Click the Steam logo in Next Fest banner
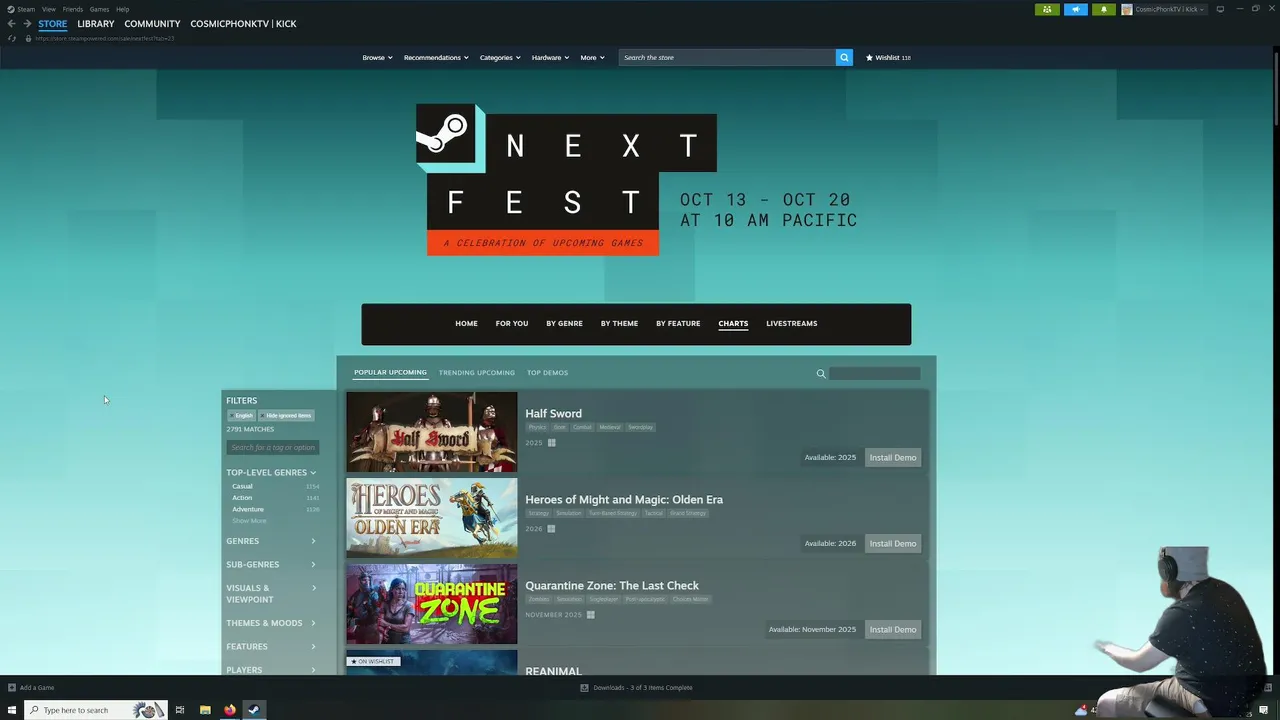Image resolution: width=1280 pixels, height=720 pixels. 446,133
